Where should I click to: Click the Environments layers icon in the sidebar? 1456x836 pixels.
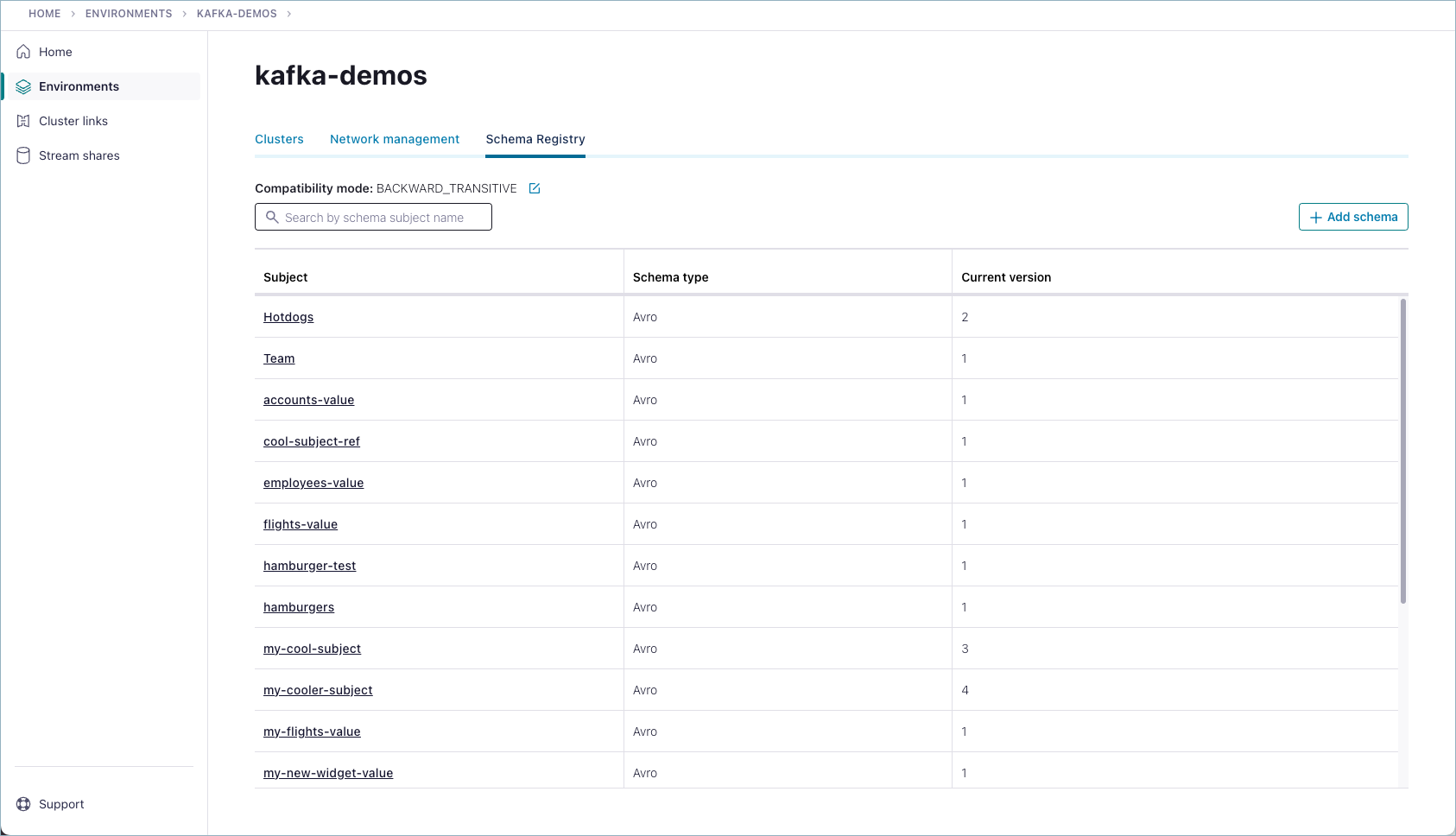23,85
